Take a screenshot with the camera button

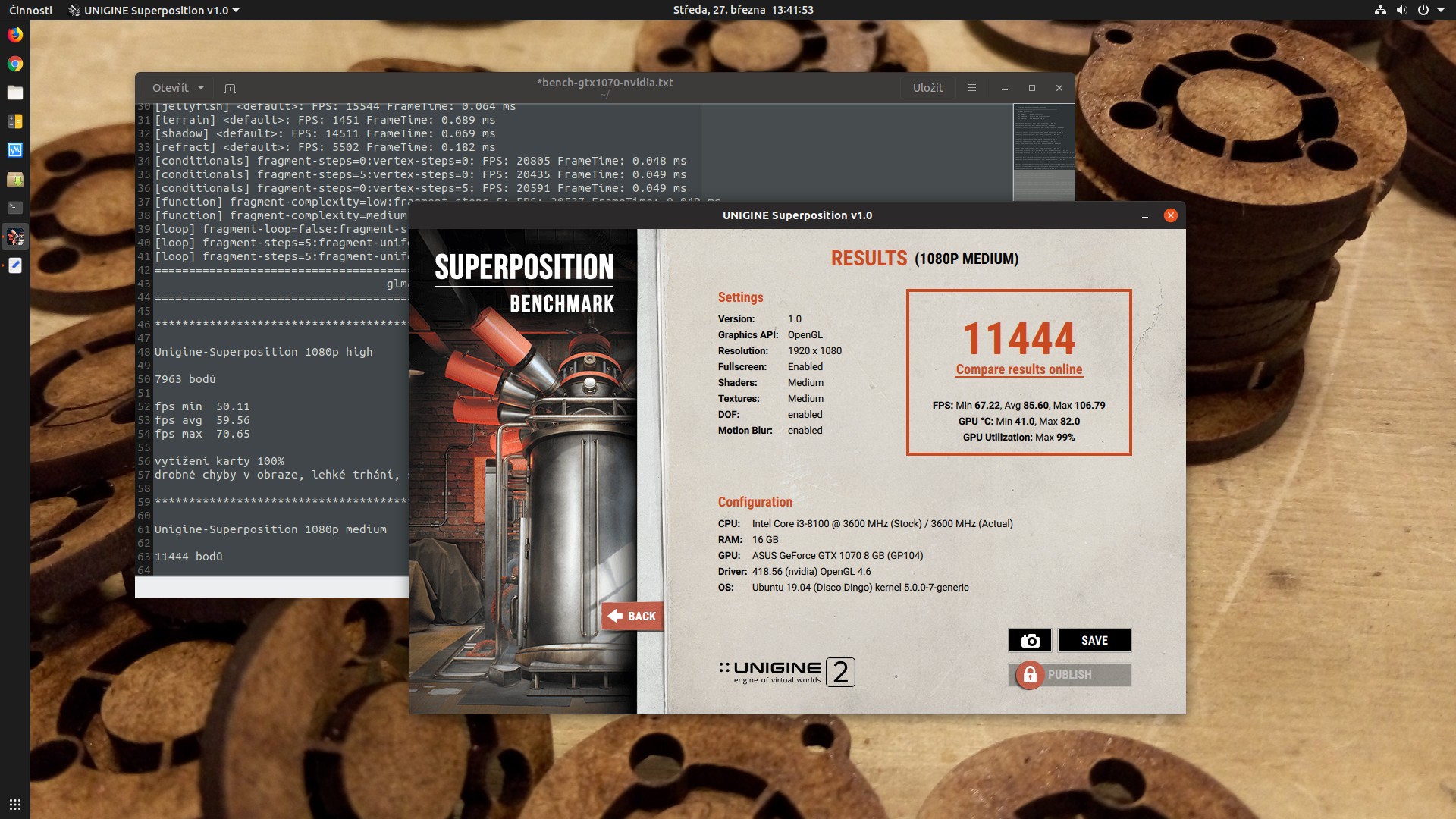(1030, 641)
